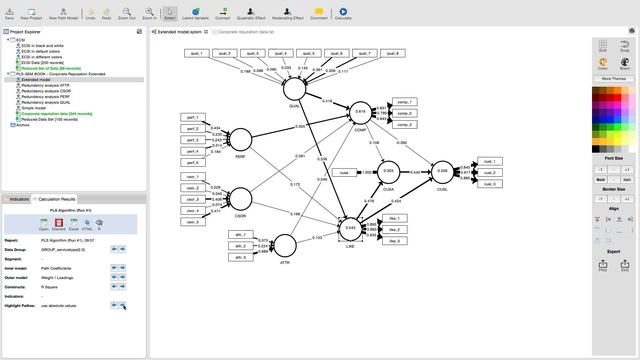Viewport: 640px width, 360px height.
Task: Export results to R
Action: [x=99, y=224]
